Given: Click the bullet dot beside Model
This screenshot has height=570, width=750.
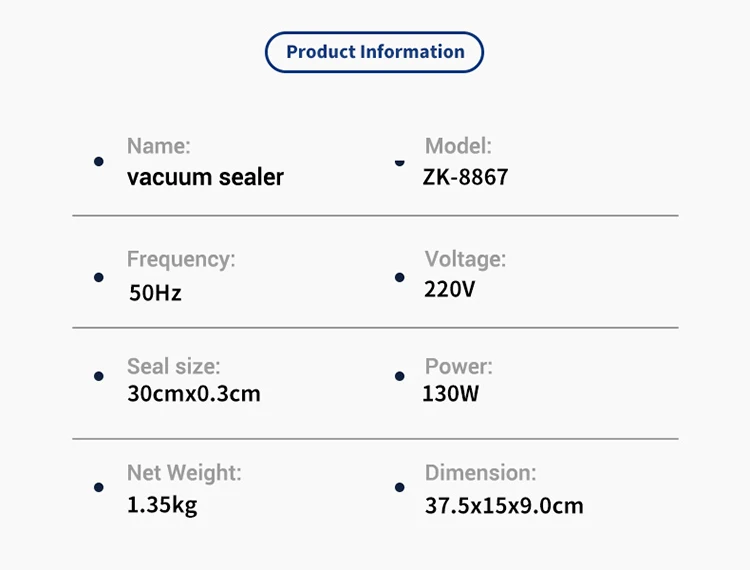Looking at the screenshot, I should coord(400,161).
